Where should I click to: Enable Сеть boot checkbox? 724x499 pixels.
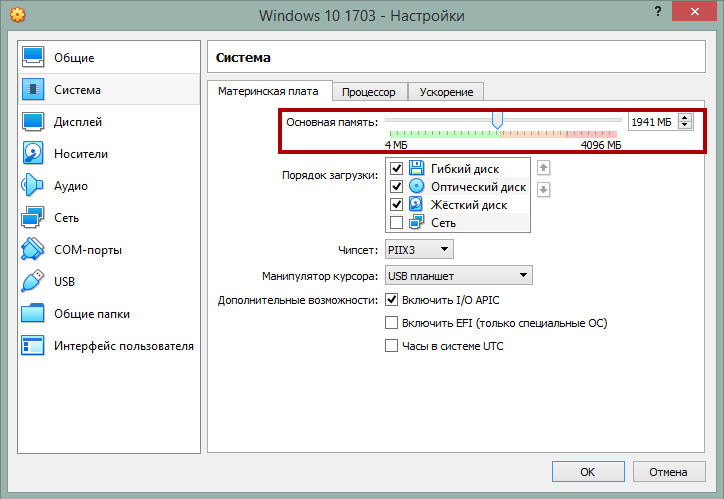coord(396,222)
